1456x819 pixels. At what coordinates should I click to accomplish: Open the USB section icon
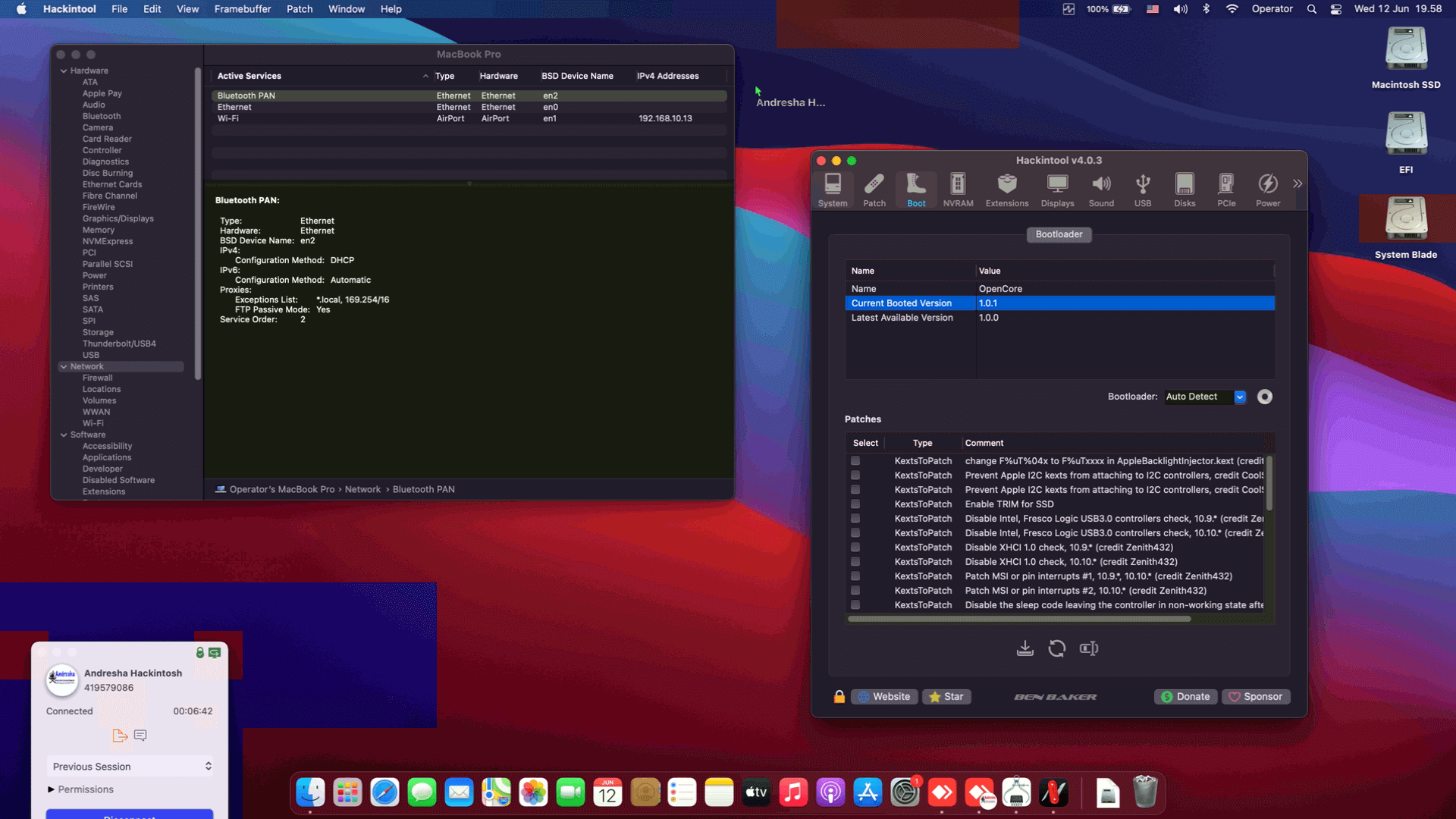1143,190
